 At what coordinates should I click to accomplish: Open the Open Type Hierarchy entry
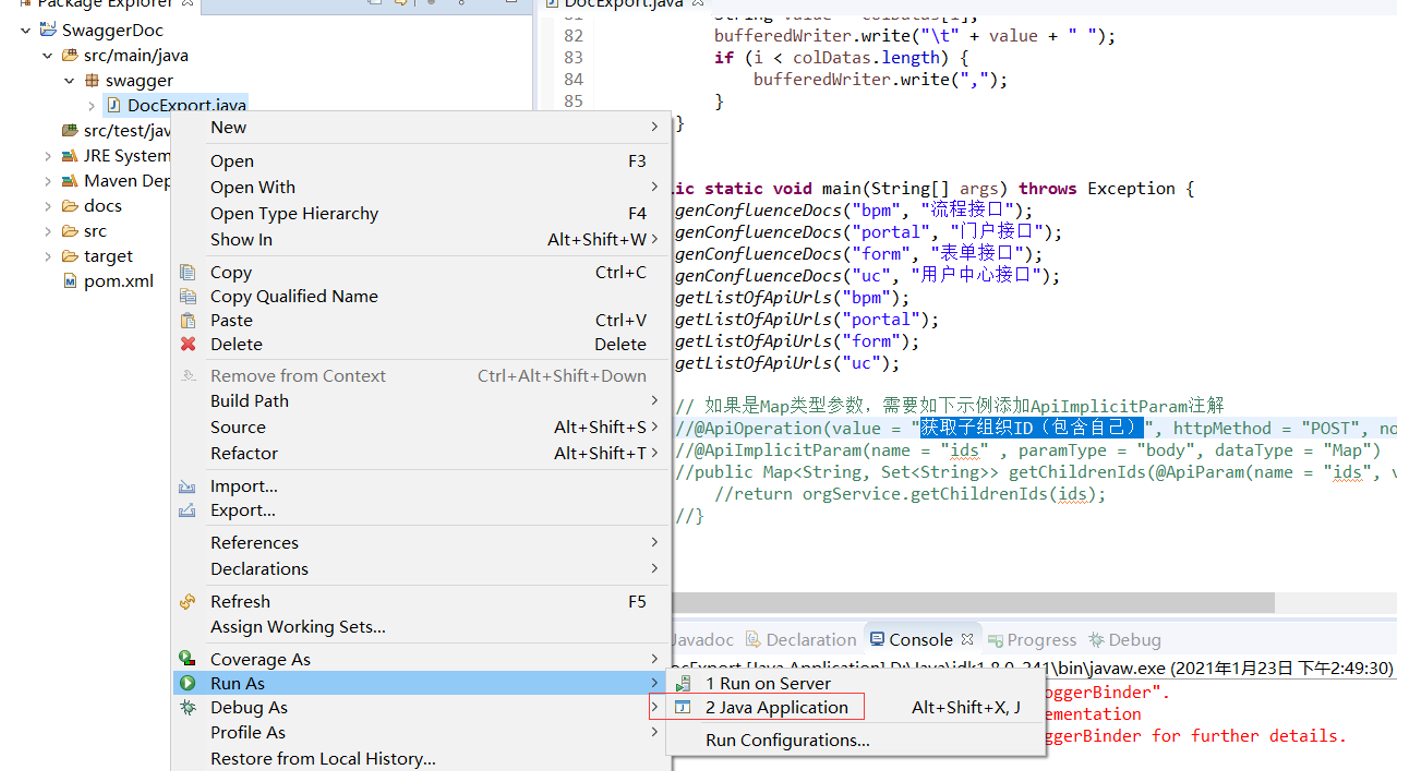point(294,214)
